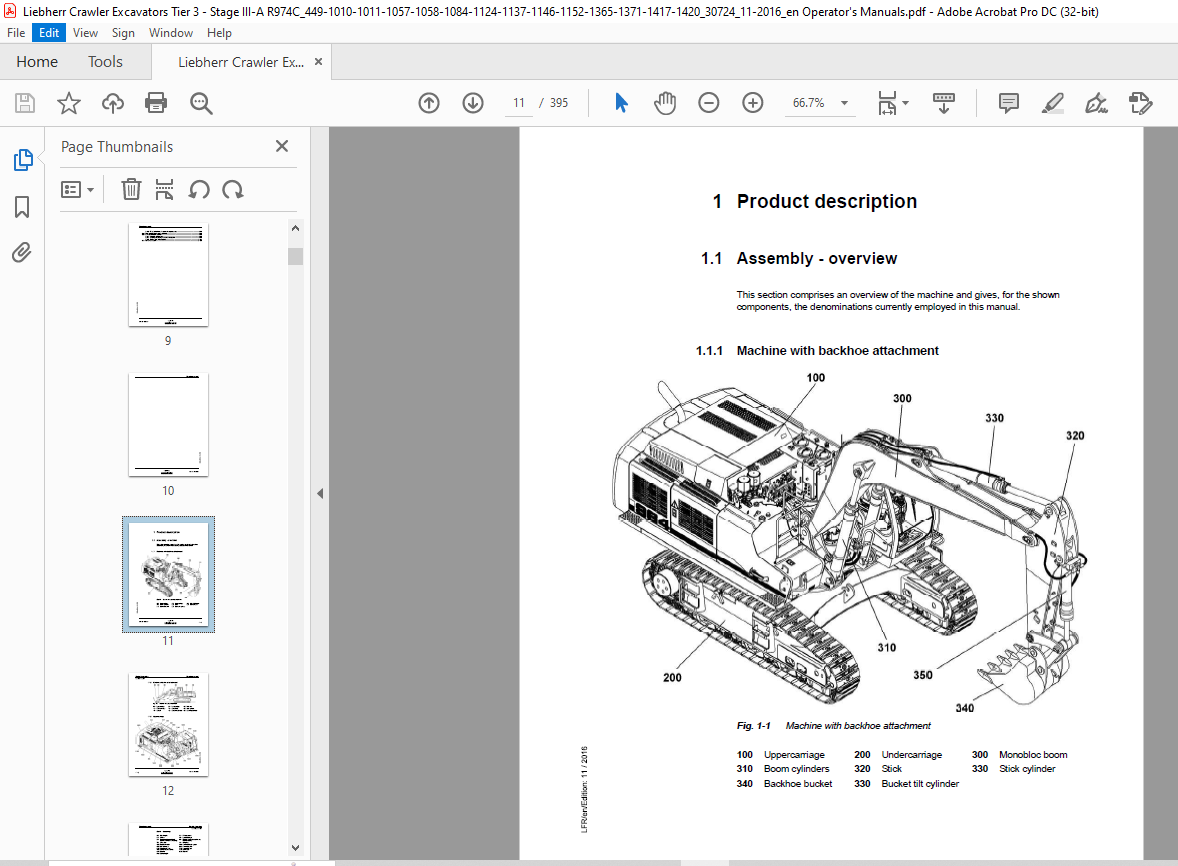The image size is (1178, 866).
Task: Switch to the Home tab
Action: click(37, 62)
